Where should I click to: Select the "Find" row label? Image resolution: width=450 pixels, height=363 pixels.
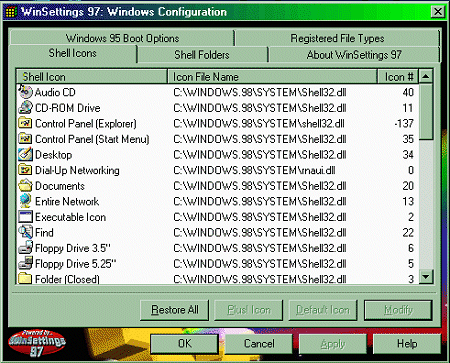44,233
